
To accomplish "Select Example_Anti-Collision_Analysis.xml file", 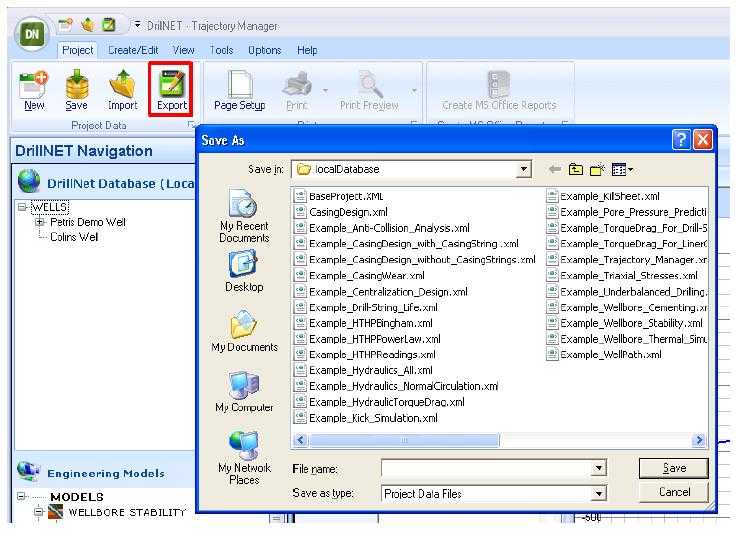I will [382, 228].
